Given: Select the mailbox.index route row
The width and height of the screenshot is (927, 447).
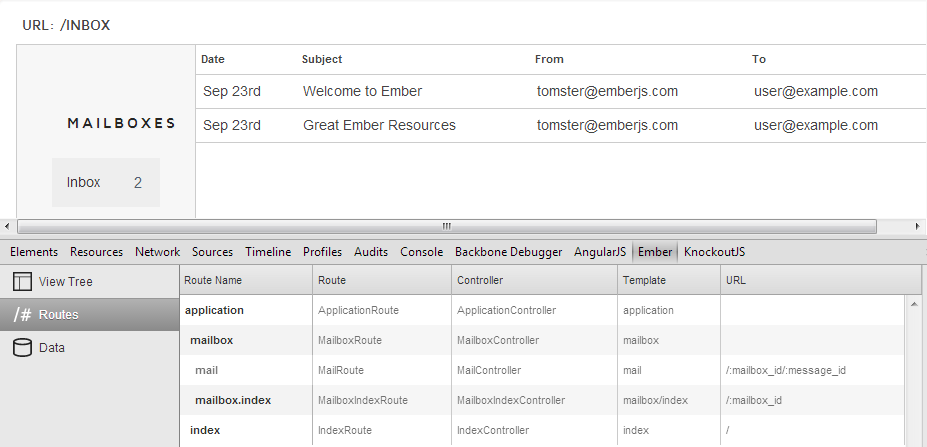Looking at the screenshot, I should [x=542, y=400].
